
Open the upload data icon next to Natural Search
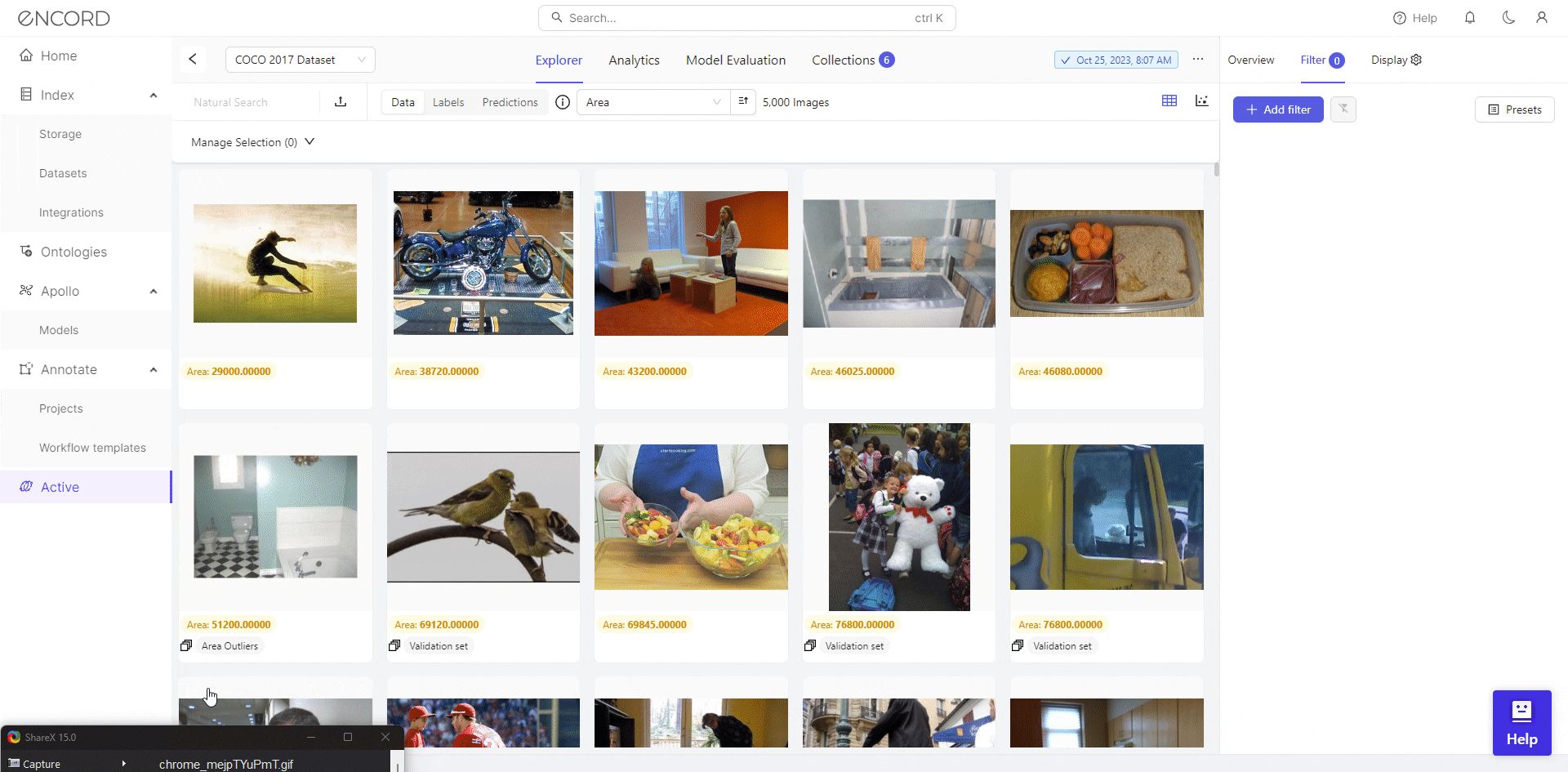[x=341, y=101]
